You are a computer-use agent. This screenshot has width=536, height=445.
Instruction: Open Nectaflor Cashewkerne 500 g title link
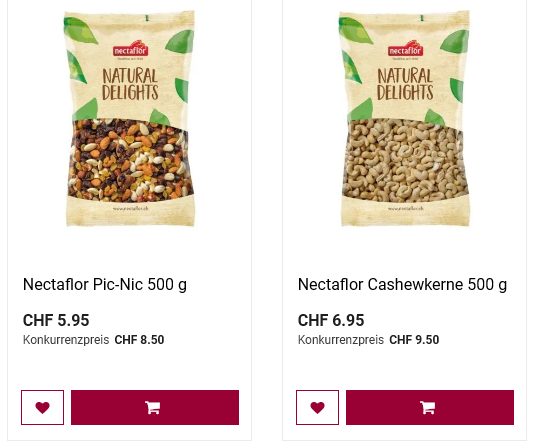tap(402, 284)
